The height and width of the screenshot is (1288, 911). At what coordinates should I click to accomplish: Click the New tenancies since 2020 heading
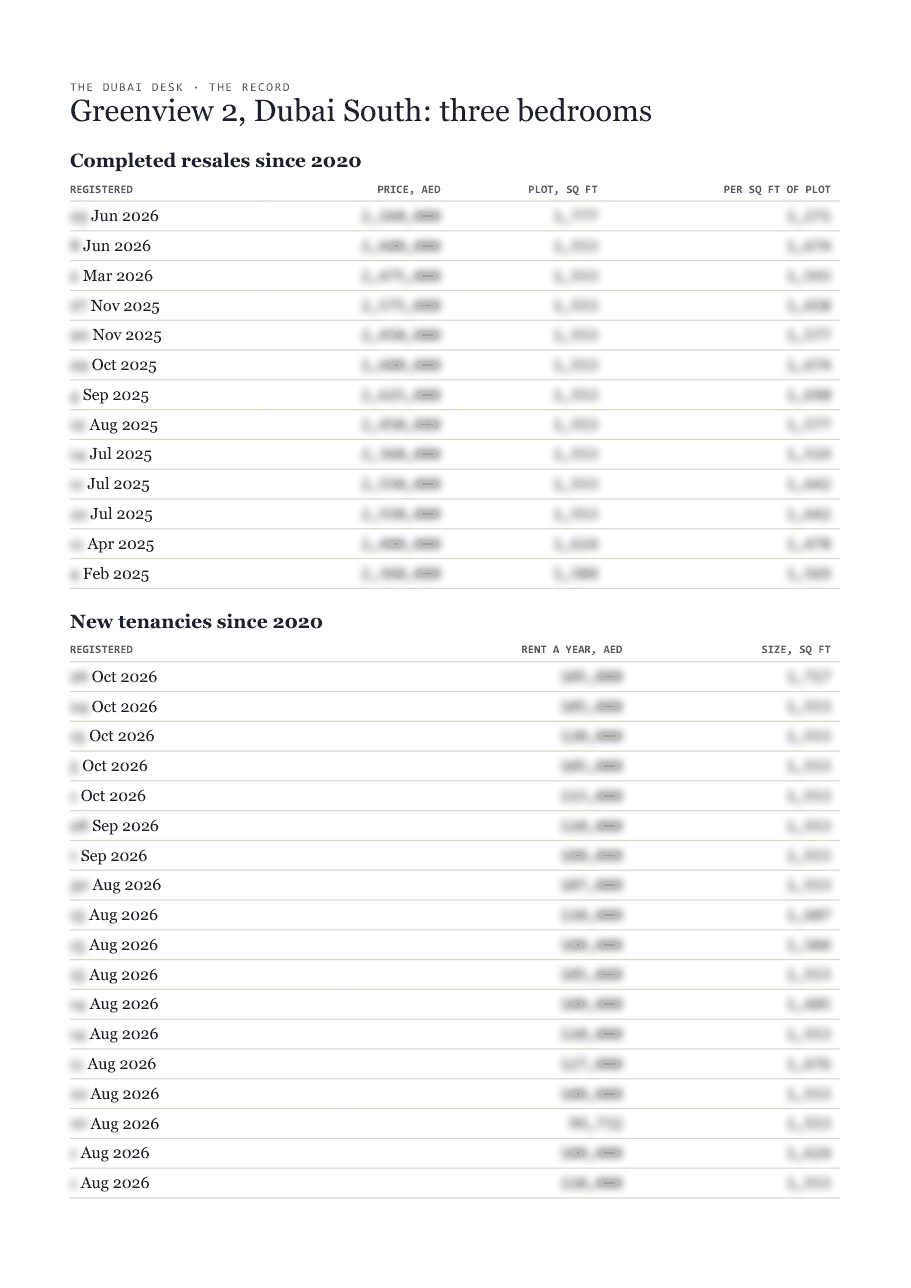pos(196,621)
